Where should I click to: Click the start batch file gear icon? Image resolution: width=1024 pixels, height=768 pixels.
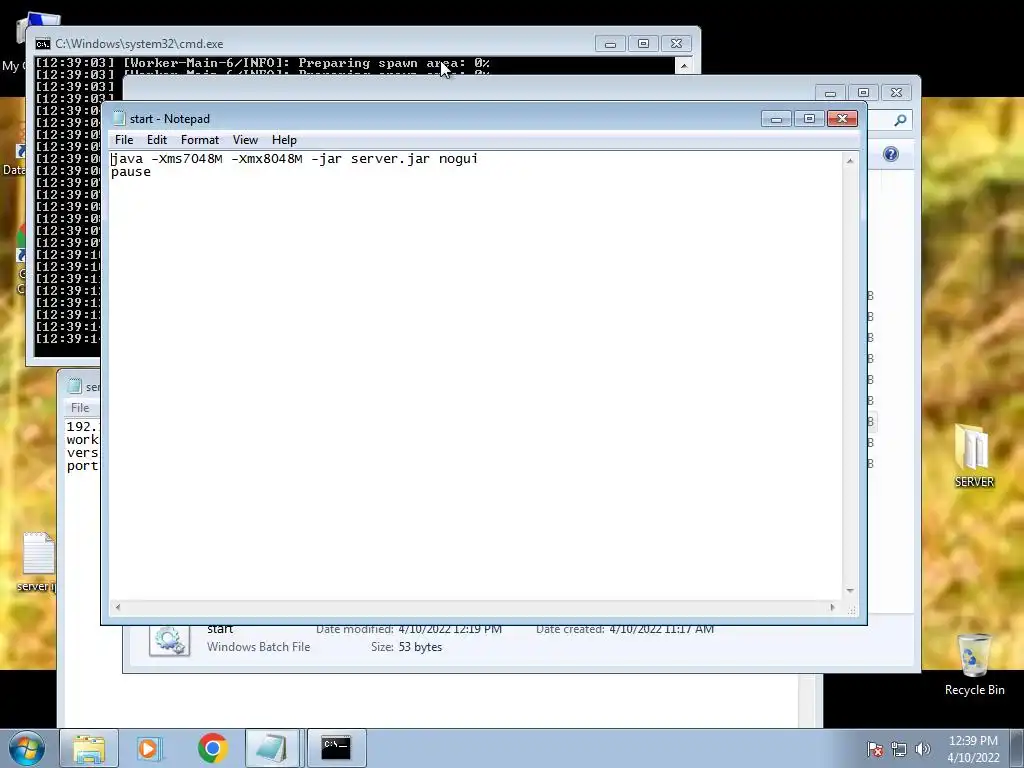(169, 640)
